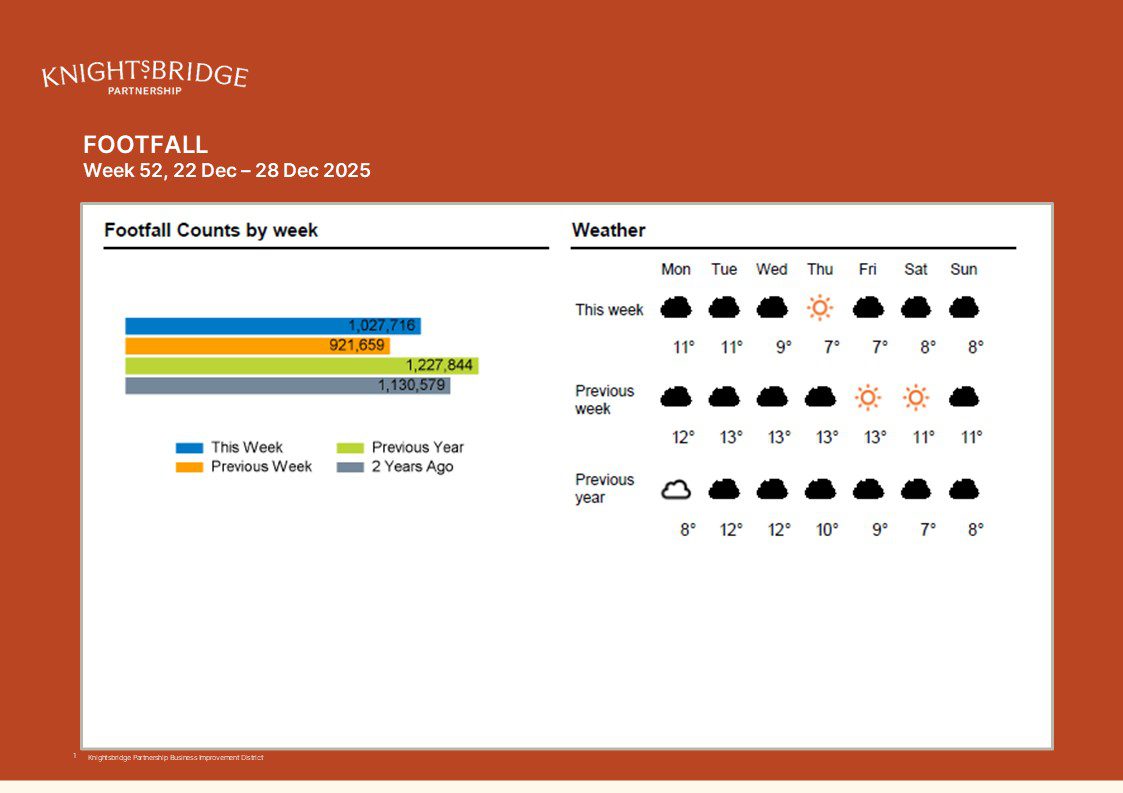Screen dimensions: 1123x793
Task: Click previous week's Saturday sun icon
Action: coord(915,398)
